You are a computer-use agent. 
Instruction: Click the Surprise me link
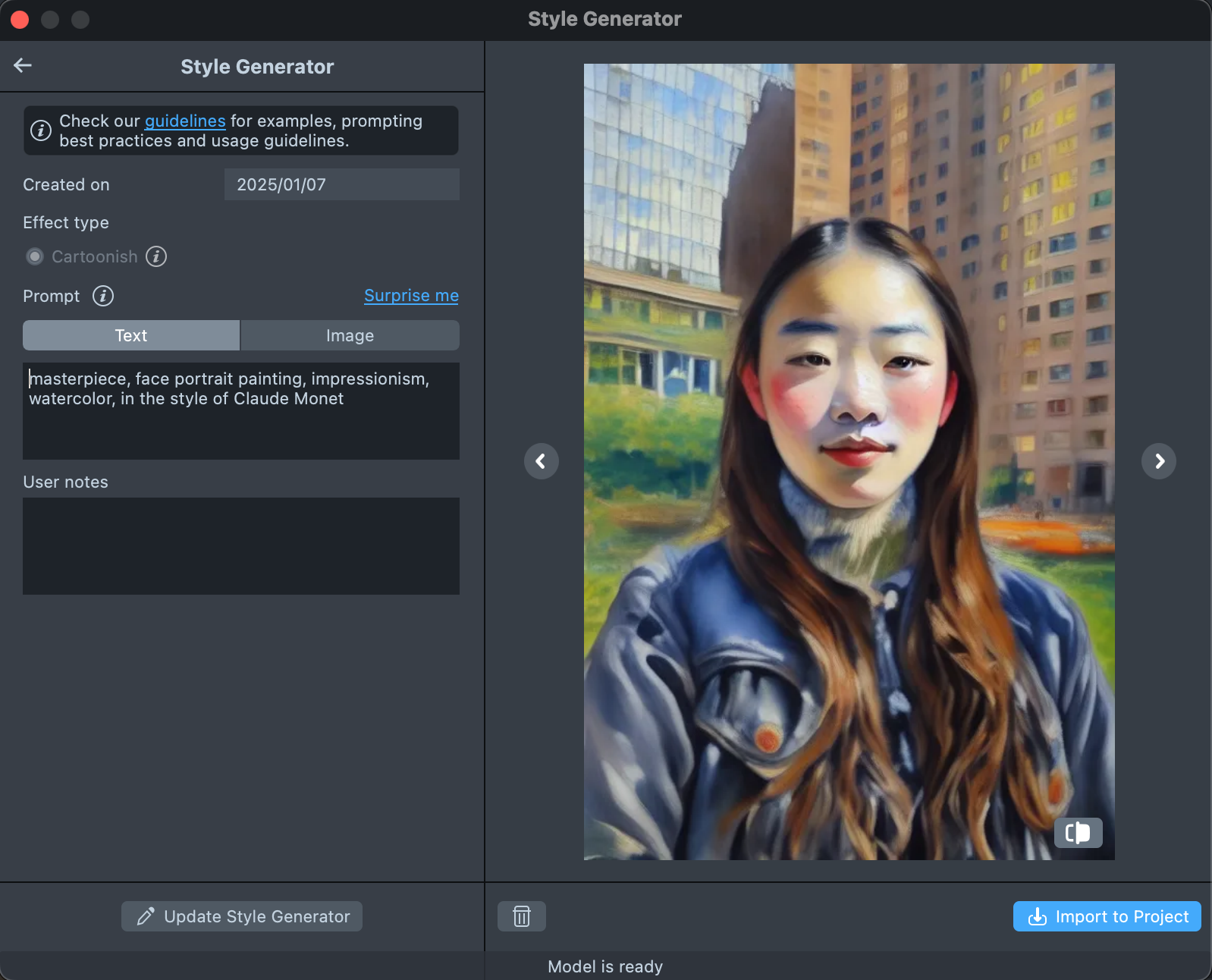point(411,296)
